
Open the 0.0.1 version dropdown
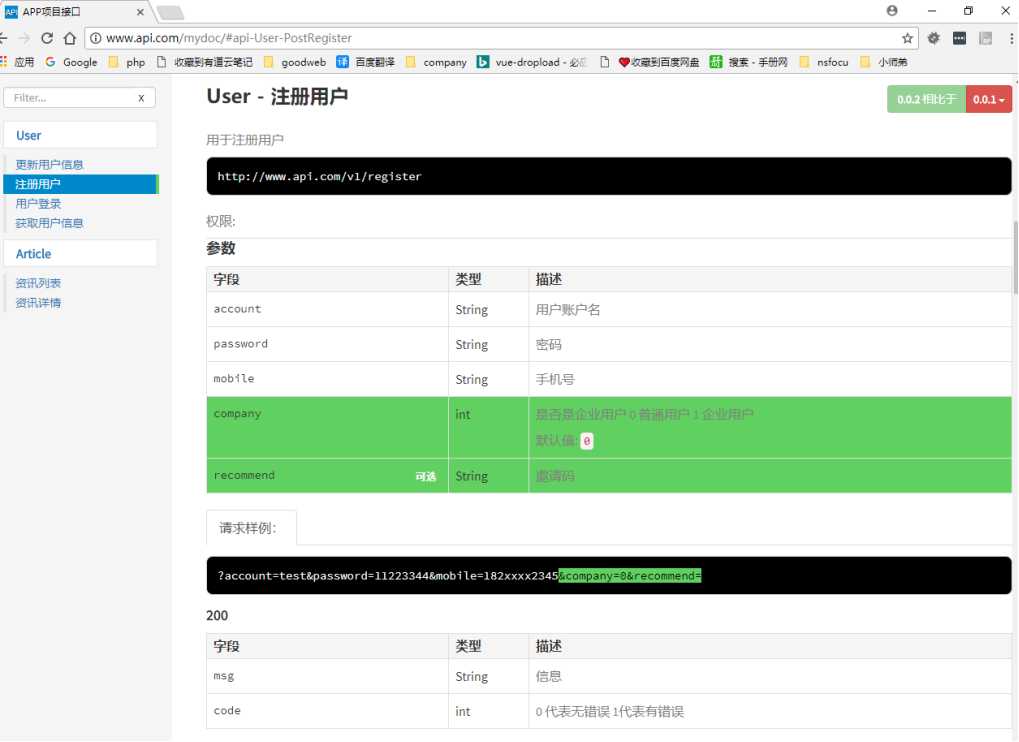[x=988, y=99]
